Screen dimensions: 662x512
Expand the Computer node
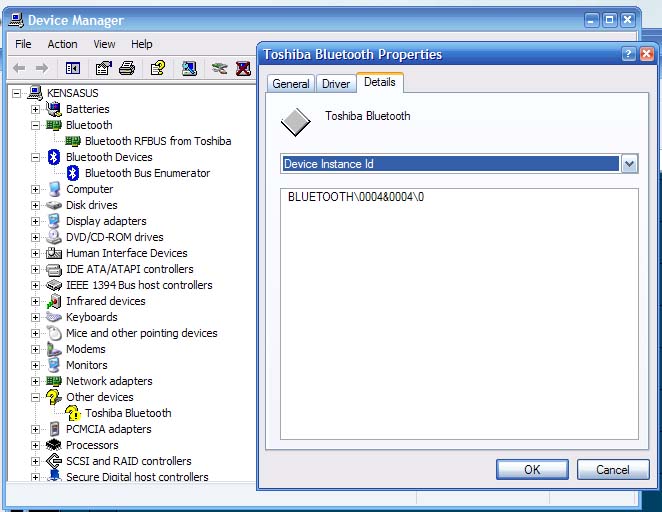35,190
